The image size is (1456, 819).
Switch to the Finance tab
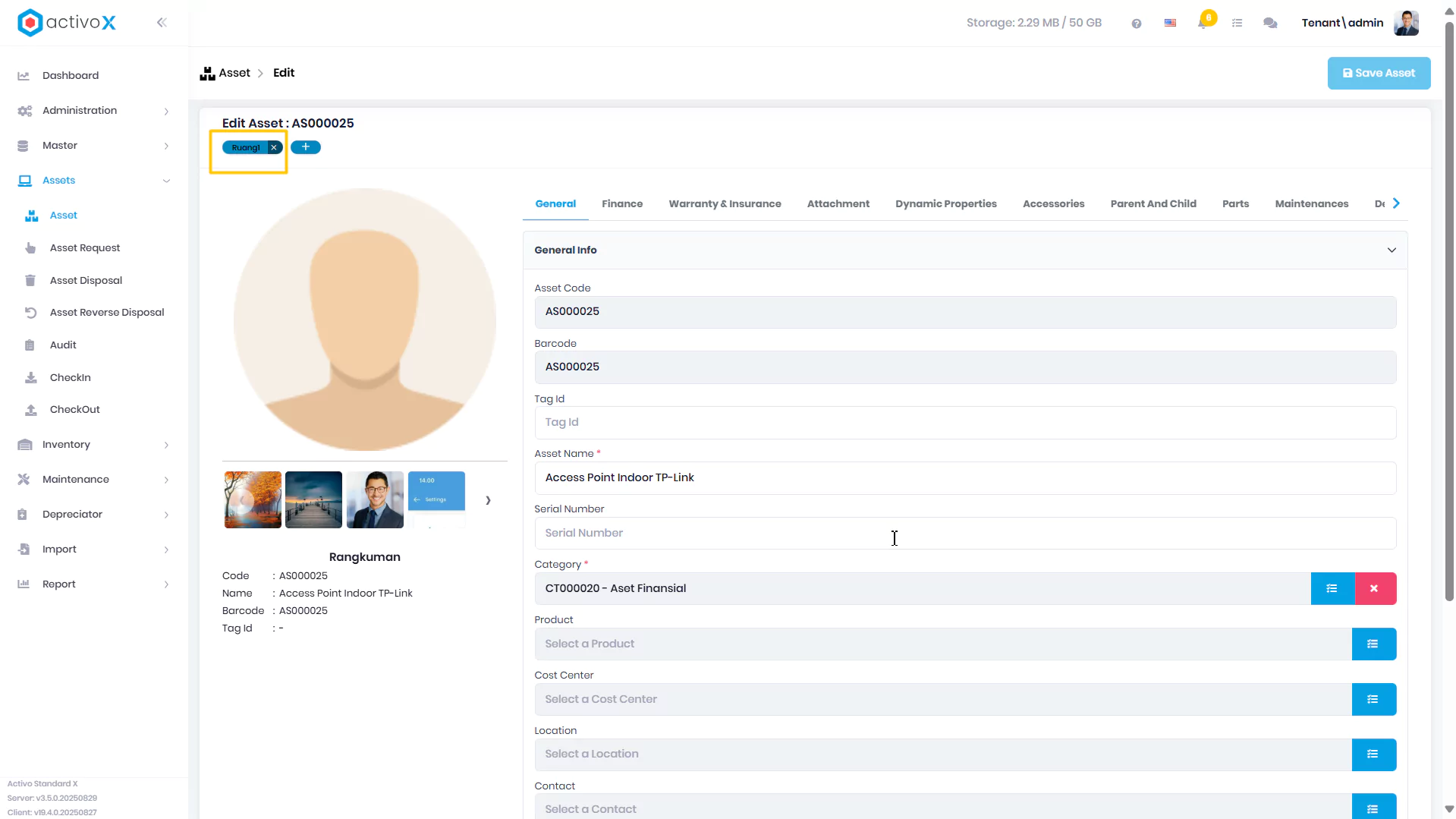(x=622, y=203)
